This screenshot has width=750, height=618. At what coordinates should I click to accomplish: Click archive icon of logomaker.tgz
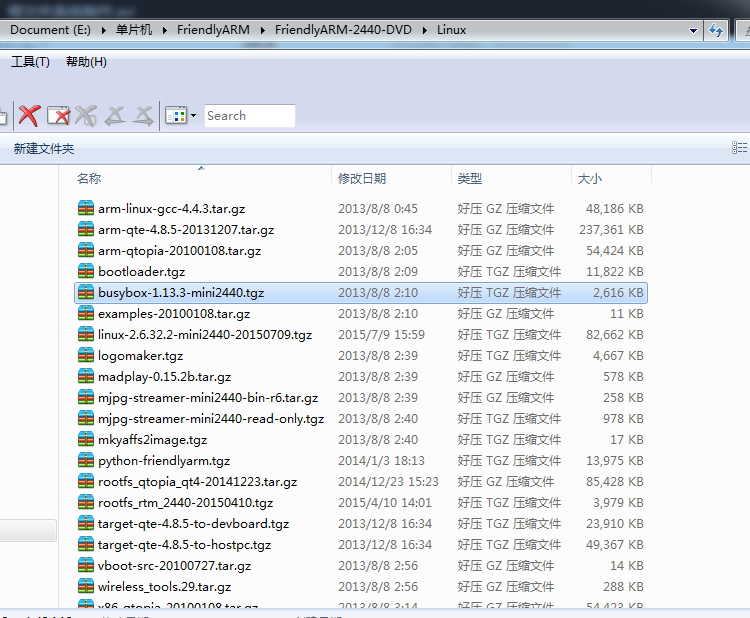(x=86, y=355)
